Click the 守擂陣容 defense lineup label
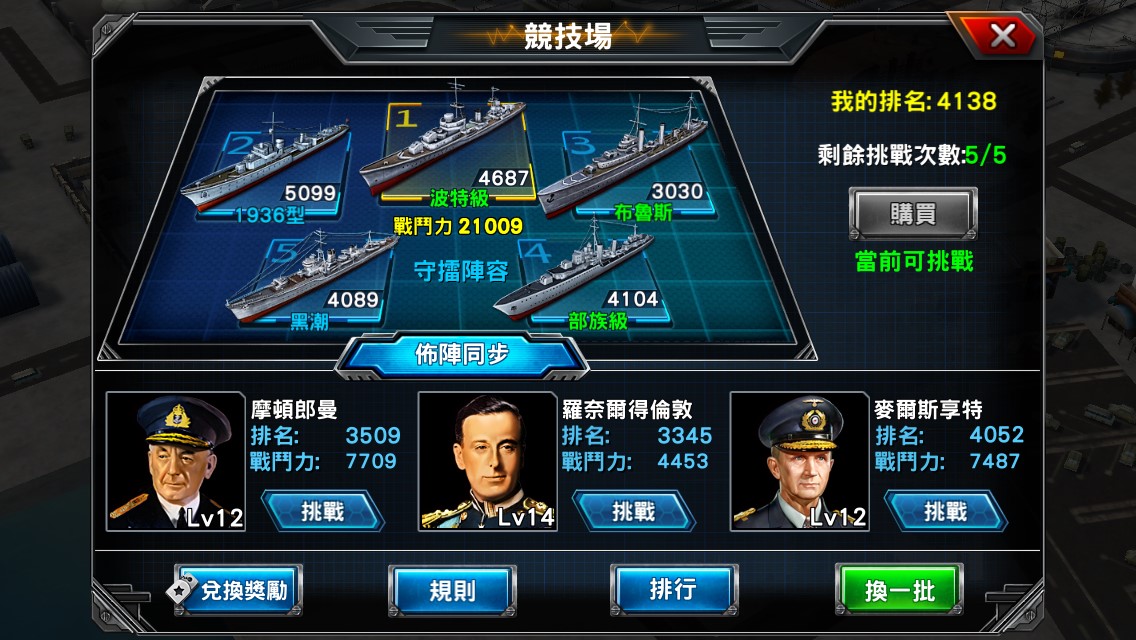The width and height of the screenshot is (1136, 640). point(461,271)
